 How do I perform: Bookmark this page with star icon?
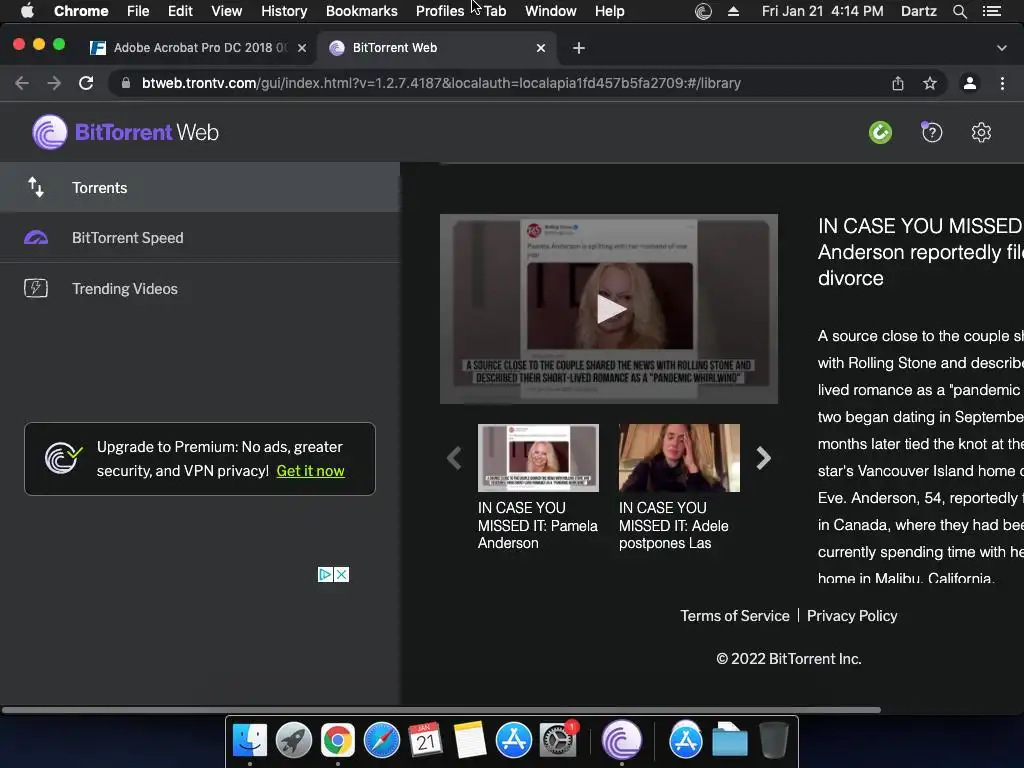pyautogui.click(x=930, y=83)
